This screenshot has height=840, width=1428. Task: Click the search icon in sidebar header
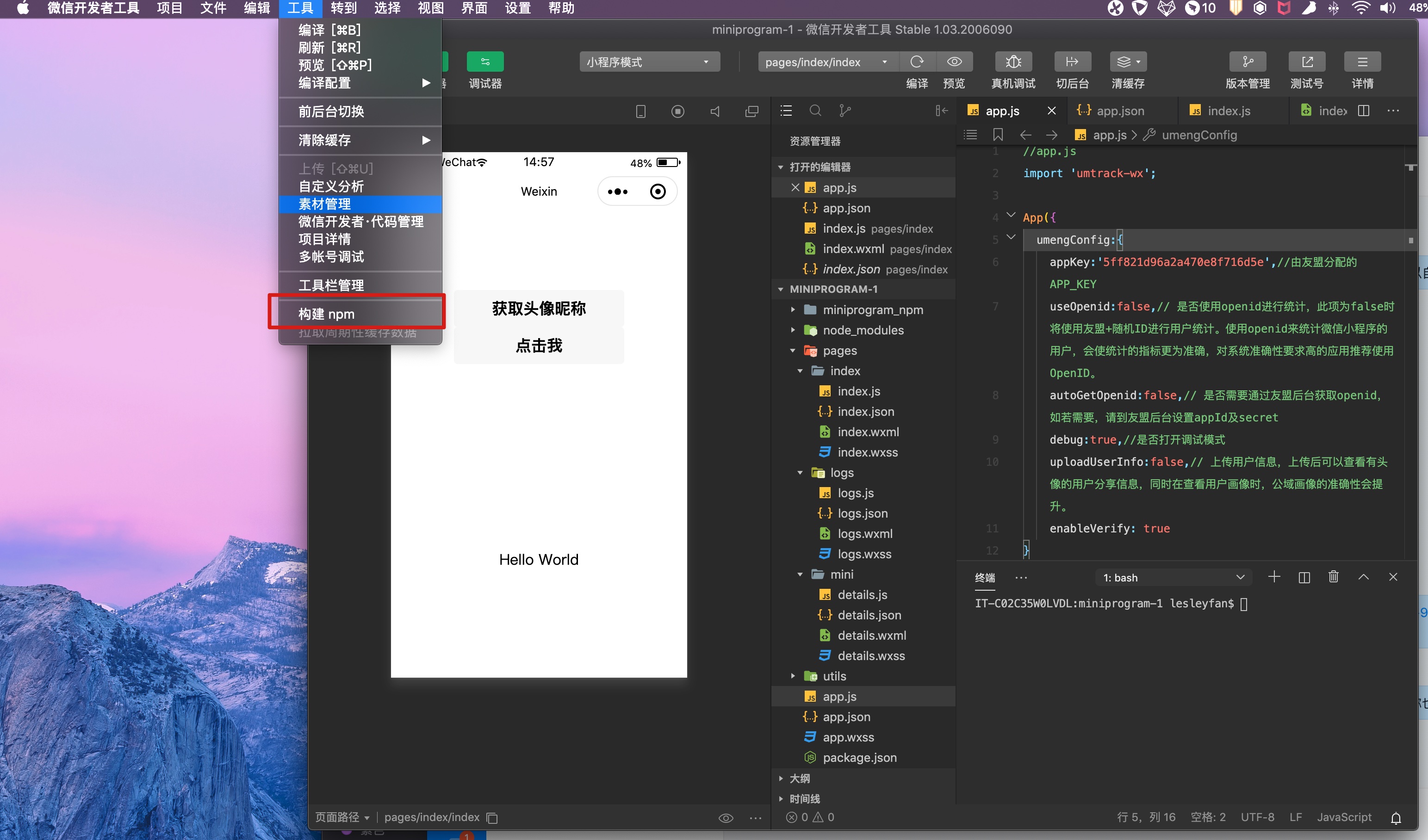[815, 111]
